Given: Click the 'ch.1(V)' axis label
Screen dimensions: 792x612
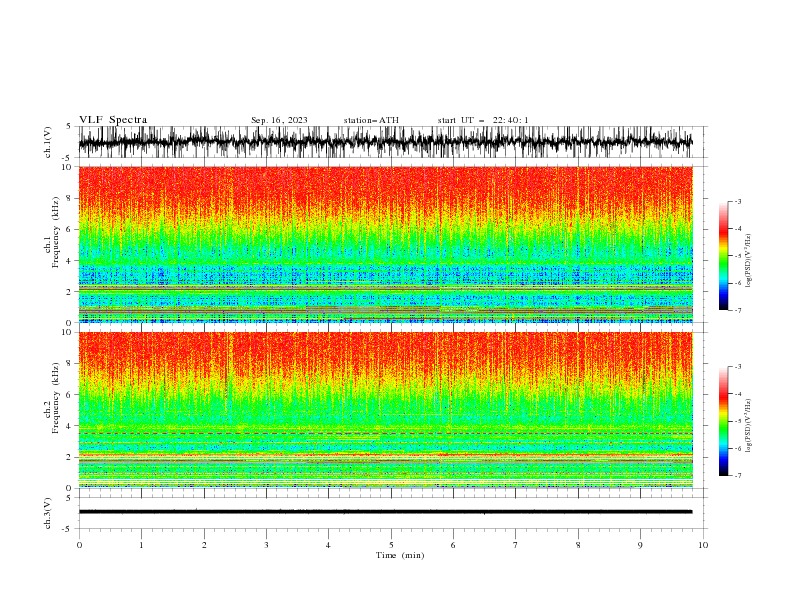Looking at the screenshot, I should tap(48, 142).
